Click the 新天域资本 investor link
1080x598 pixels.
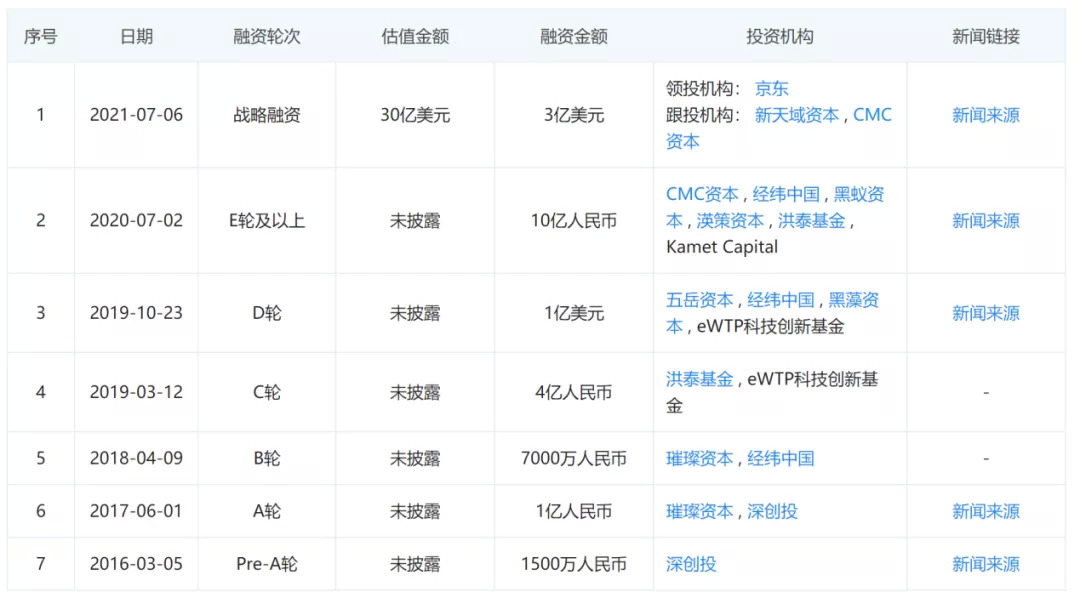click(x=796, y=115)
